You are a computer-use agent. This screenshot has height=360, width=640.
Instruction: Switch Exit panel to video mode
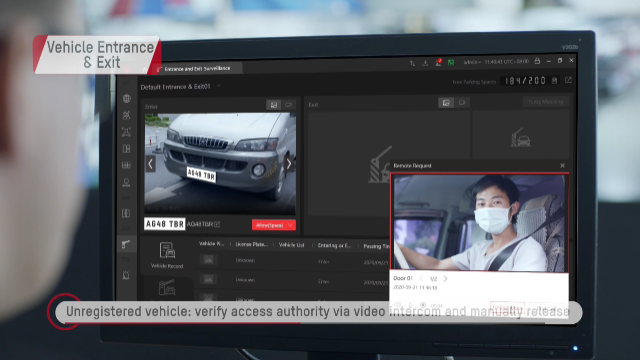[x=462, y=103]
